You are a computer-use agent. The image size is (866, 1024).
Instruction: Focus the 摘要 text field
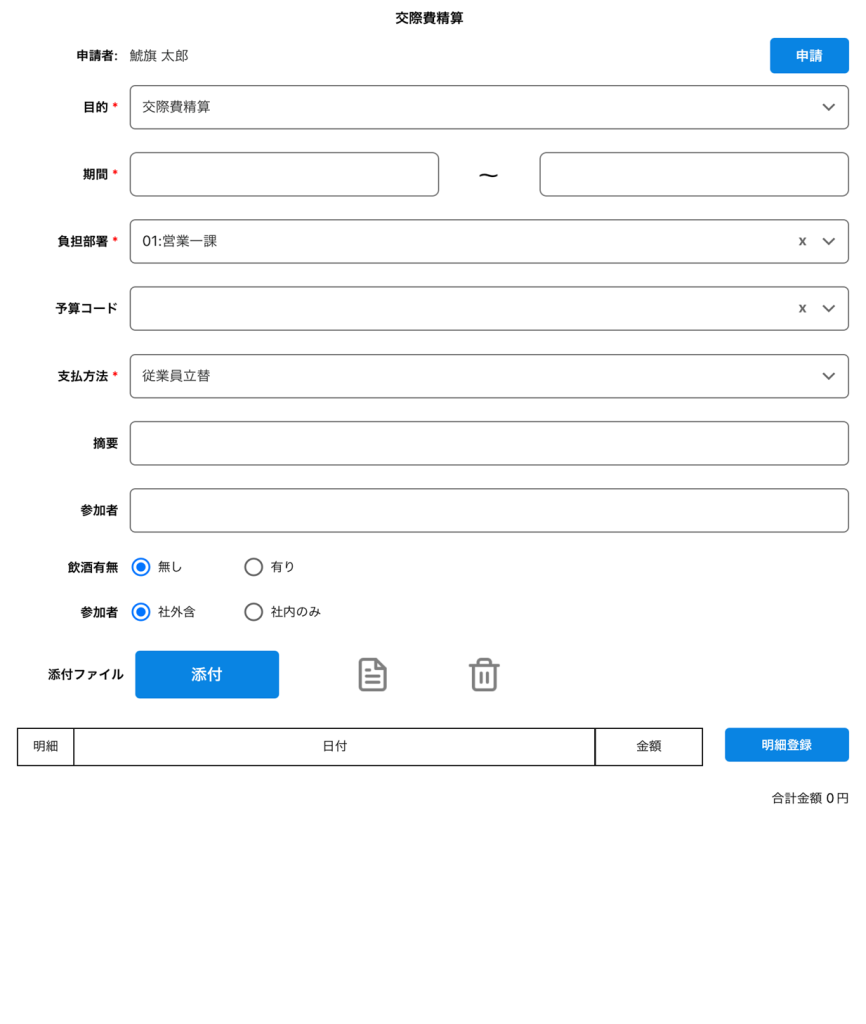coord(488,443)
